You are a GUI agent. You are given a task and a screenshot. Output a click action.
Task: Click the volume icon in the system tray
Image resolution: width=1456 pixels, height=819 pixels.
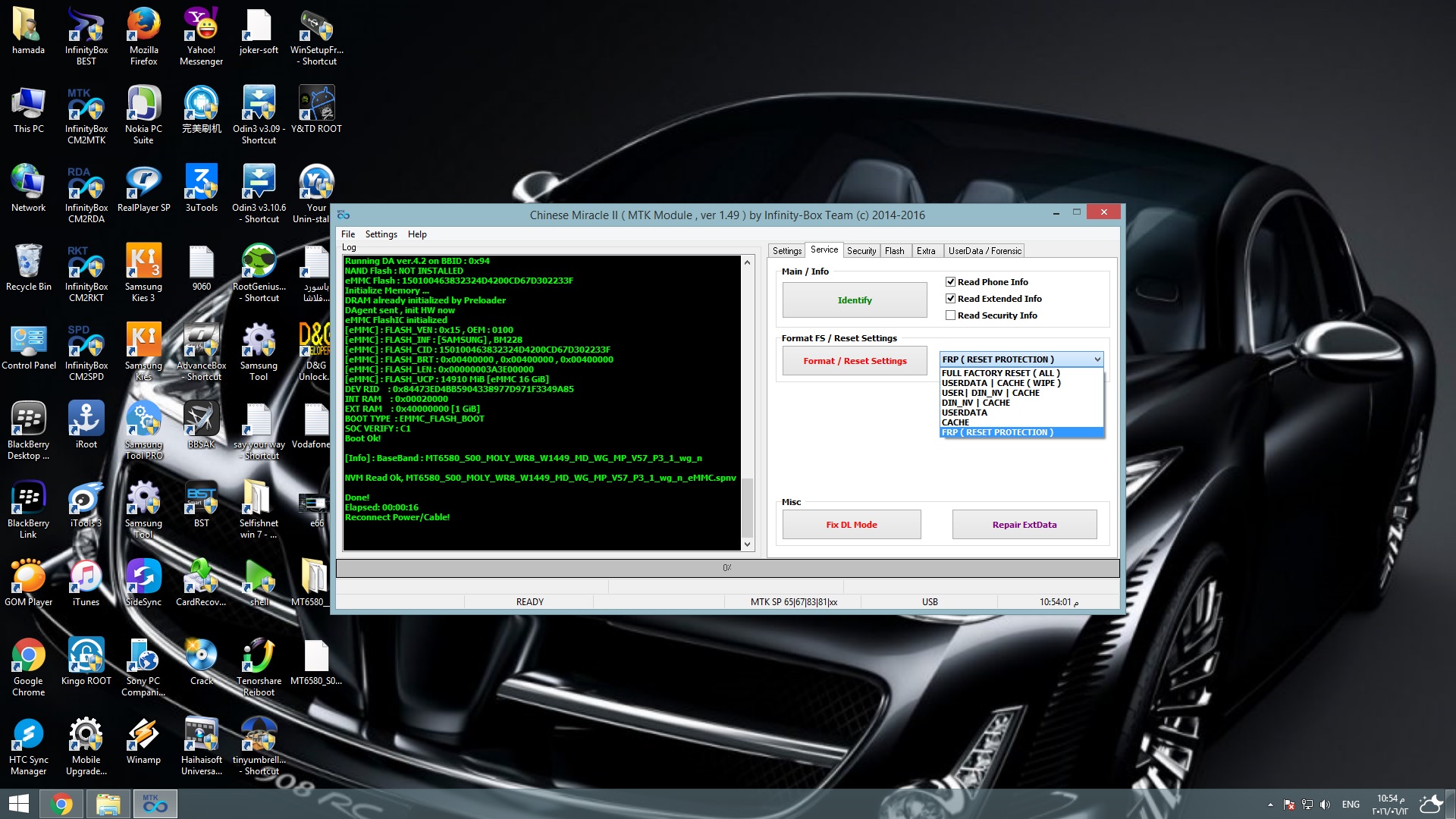click(x=1325, y=805)
